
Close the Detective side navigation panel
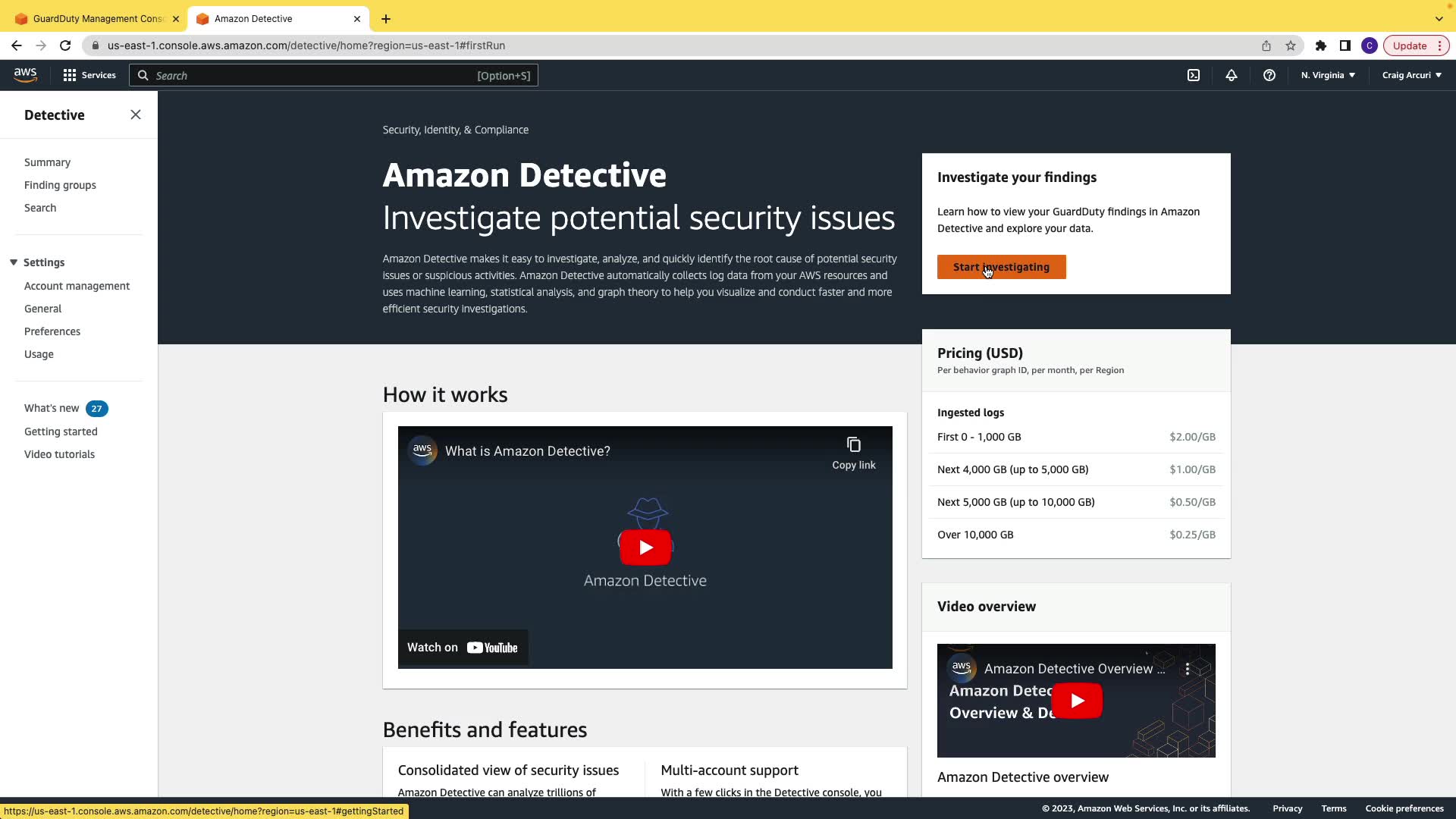tap(136, 115)
